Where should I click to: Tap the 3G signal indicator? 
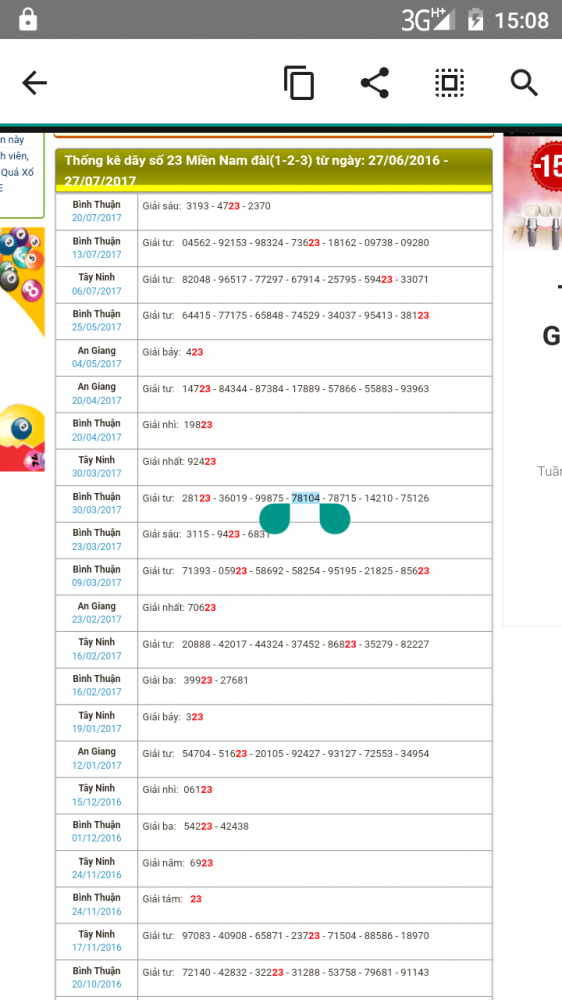click(x=428, y=19)
